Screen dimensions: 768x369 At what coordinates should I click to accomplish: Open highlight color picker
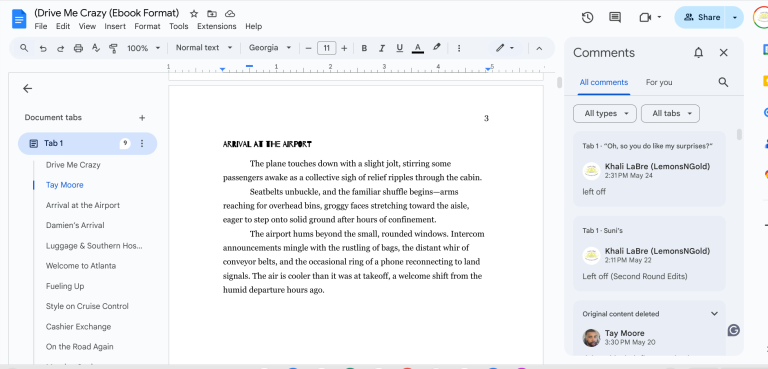tap(436, 48)
